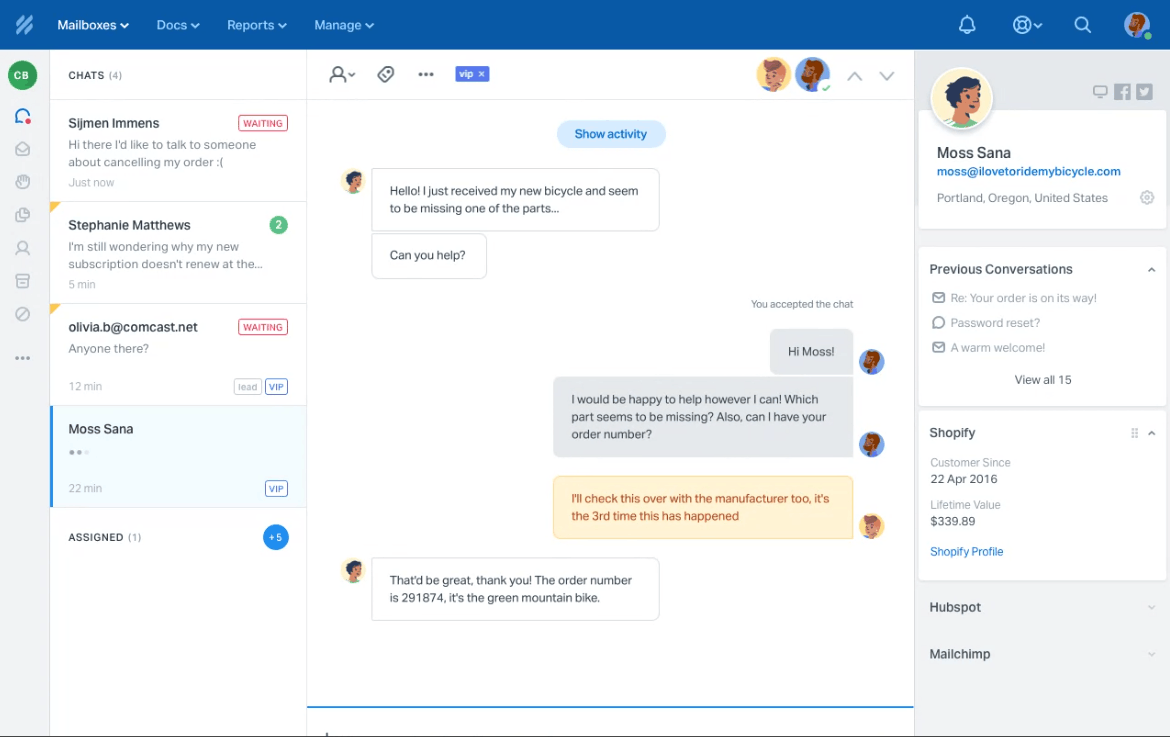Click the moss@ilovetoridemybicycle.com email link

1028,172
